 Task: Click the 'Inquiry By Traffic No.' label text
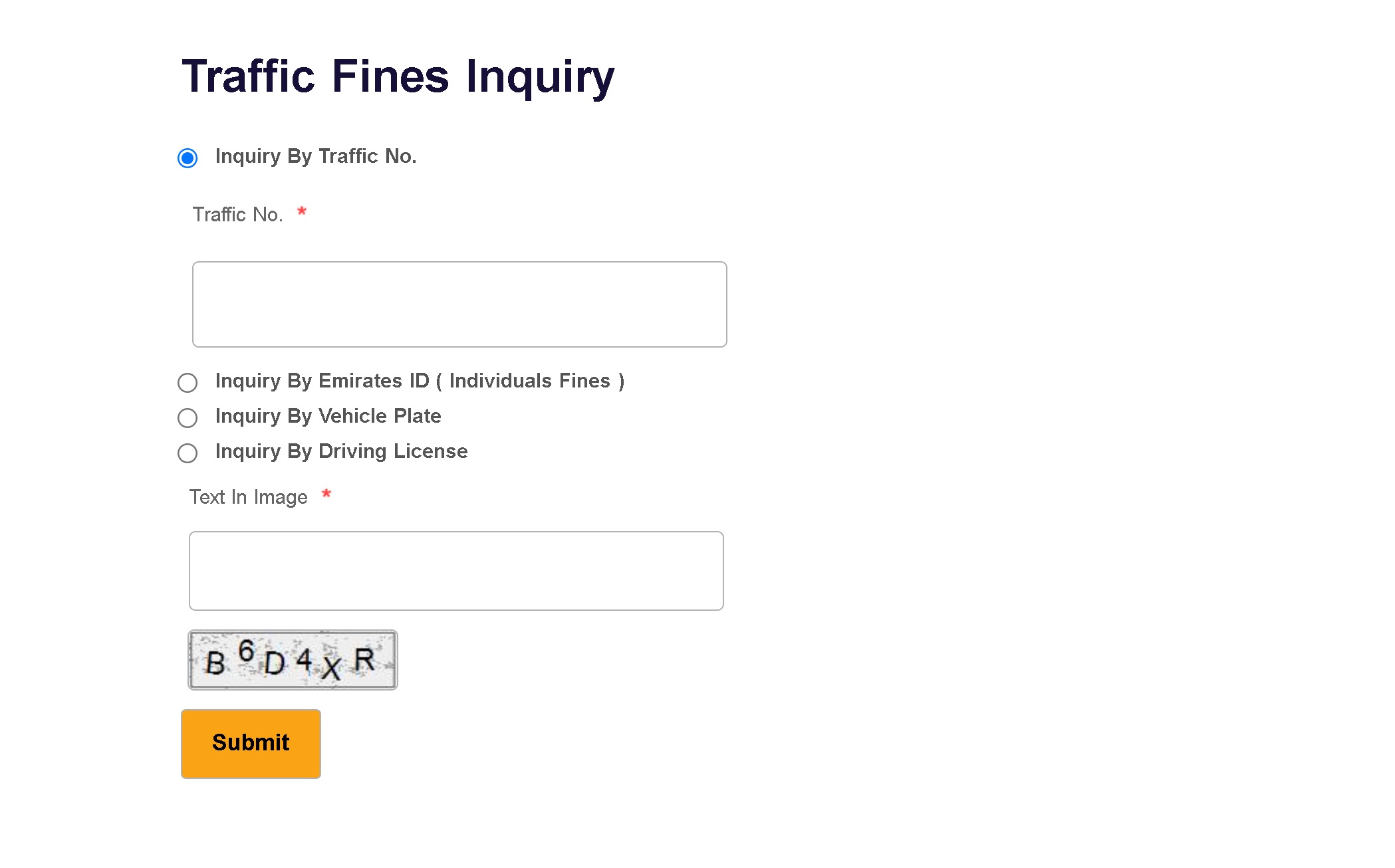316,156
